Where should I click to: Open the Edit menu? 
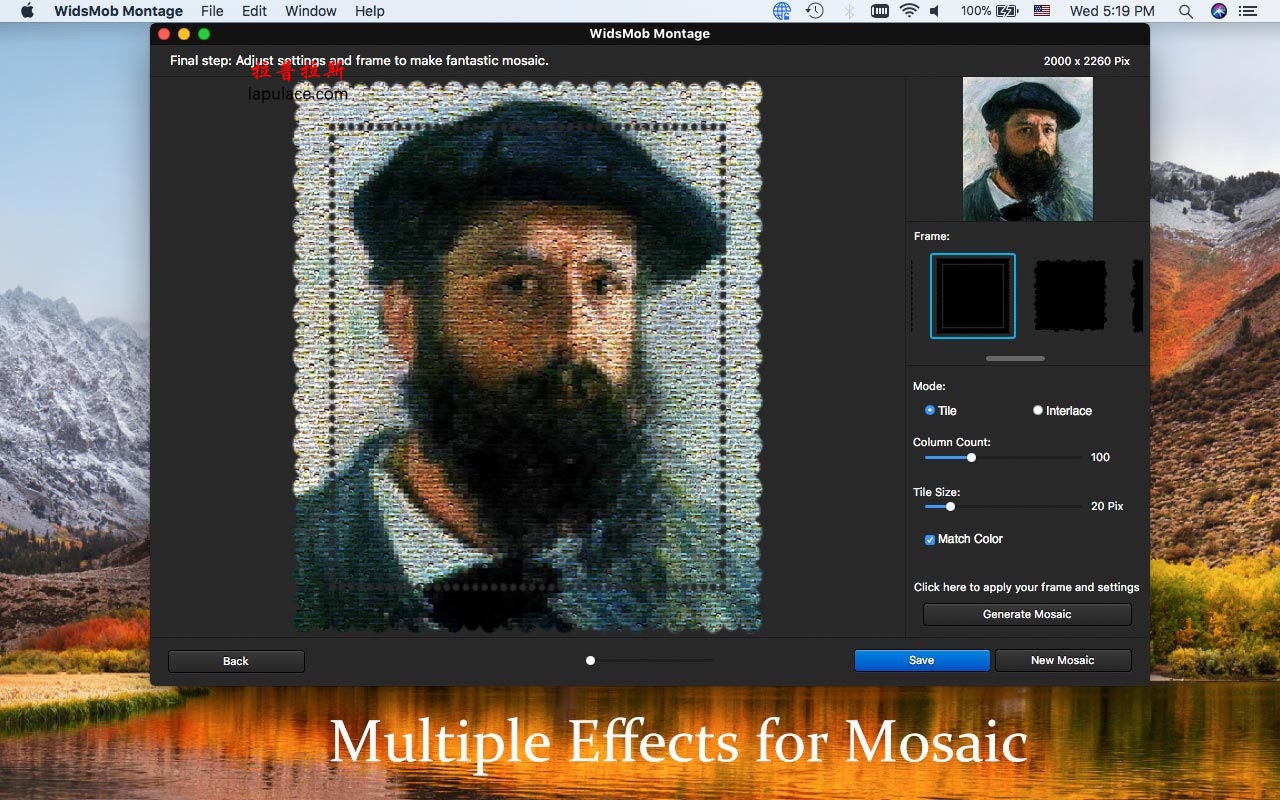pos(254,11)
